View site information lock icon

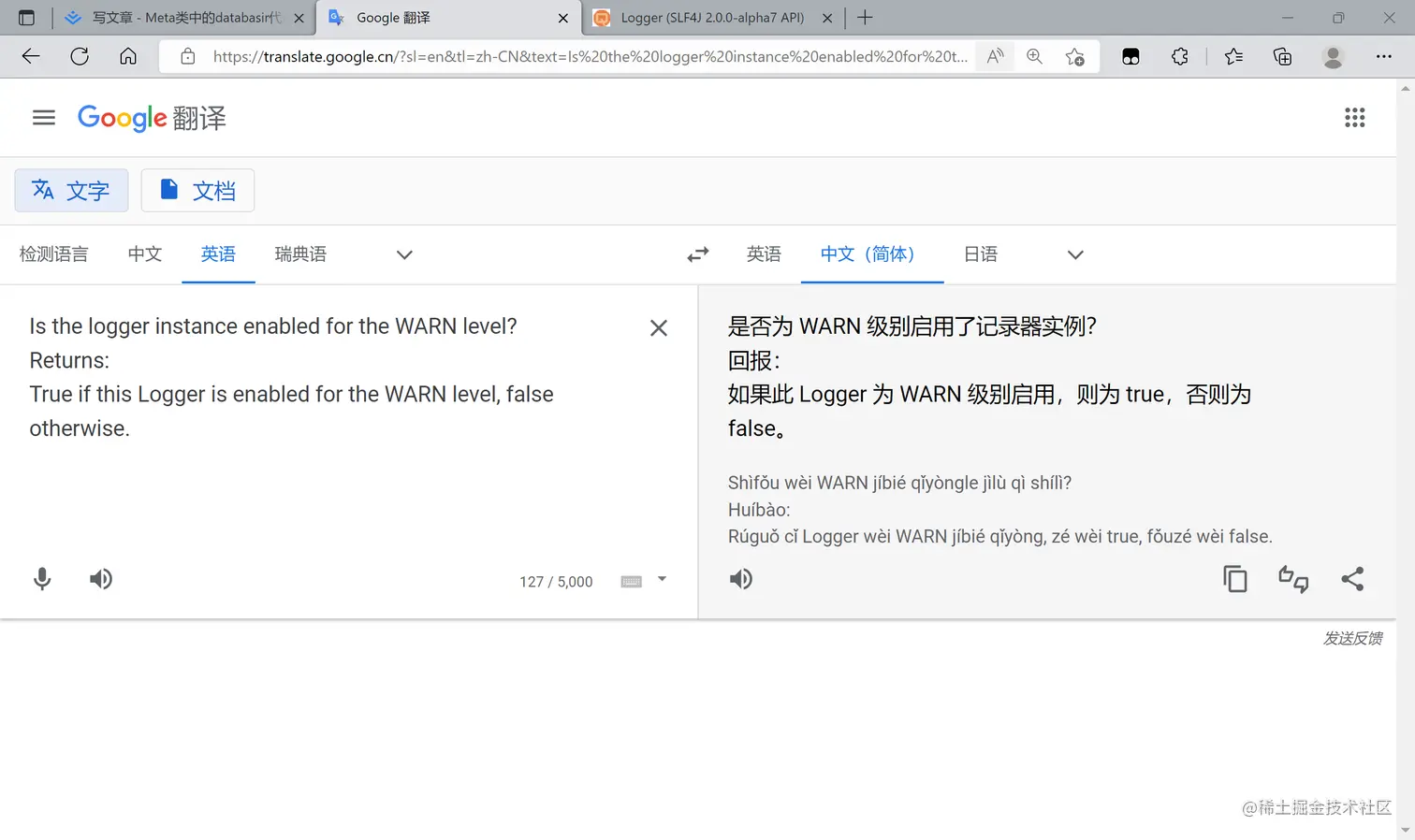[188, 56]
